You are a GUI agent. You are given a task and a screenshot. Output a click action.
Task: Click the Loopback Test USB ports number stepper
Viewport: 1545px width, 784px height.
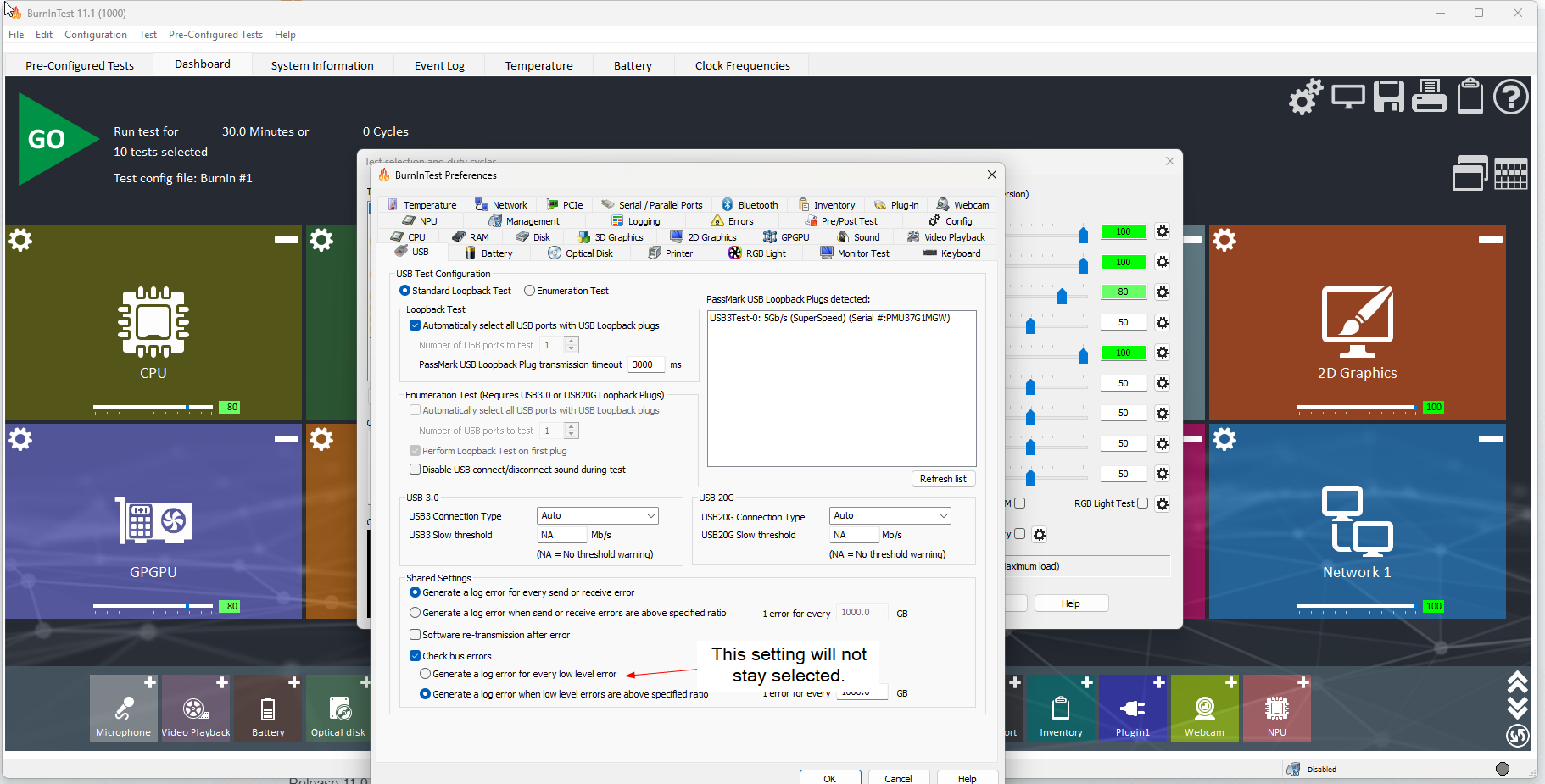(572, 345)
